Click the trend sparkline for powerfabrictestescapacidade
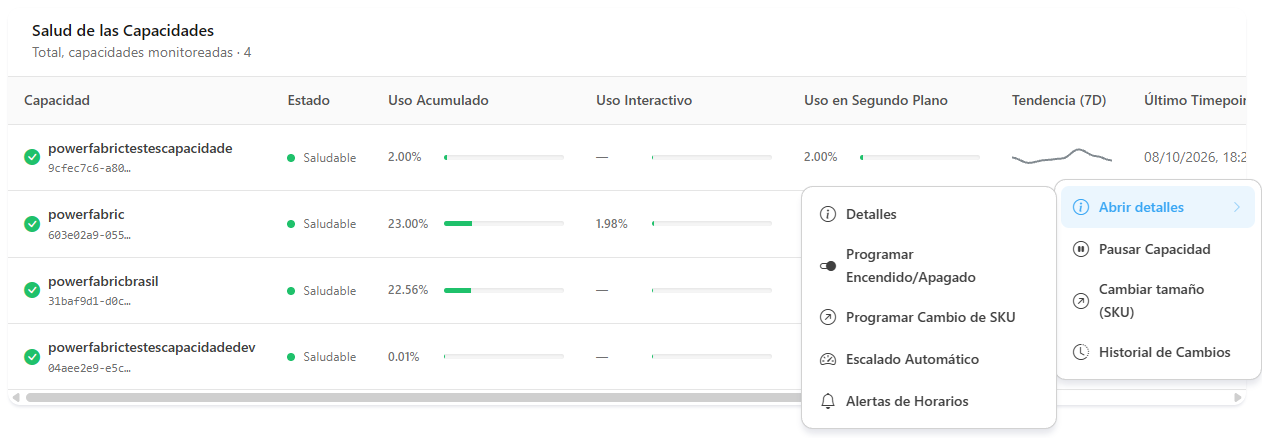 1062,157
